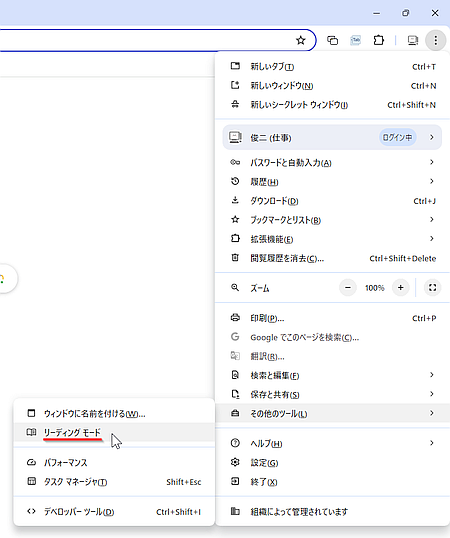Click the key icon for passwords

(235, 162)
